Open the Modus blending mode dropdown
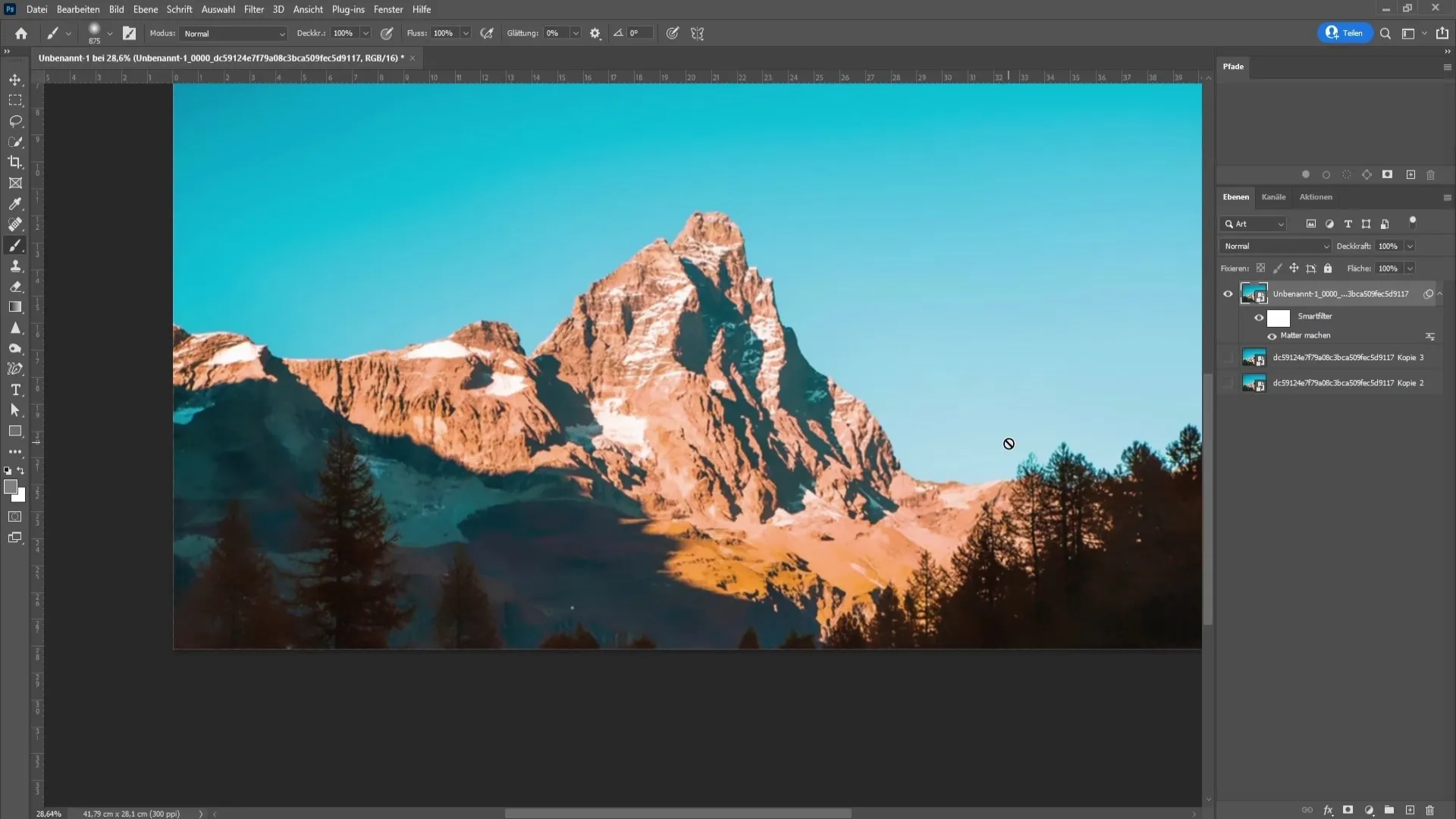The image size is (1456, 819). (231, 33)
